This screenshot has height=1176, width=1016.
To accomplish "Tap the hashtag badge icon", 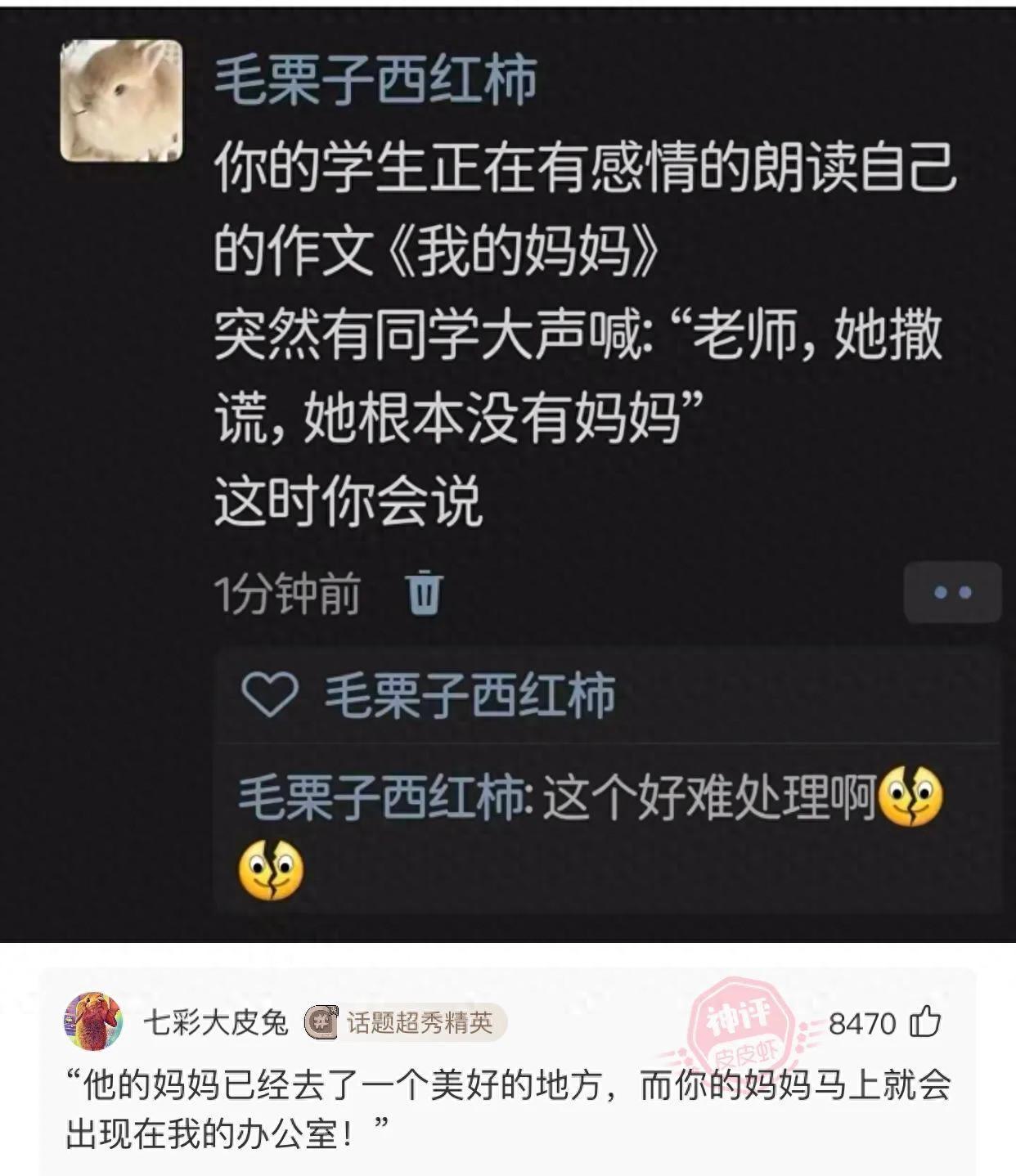I will pos(321,1022).
